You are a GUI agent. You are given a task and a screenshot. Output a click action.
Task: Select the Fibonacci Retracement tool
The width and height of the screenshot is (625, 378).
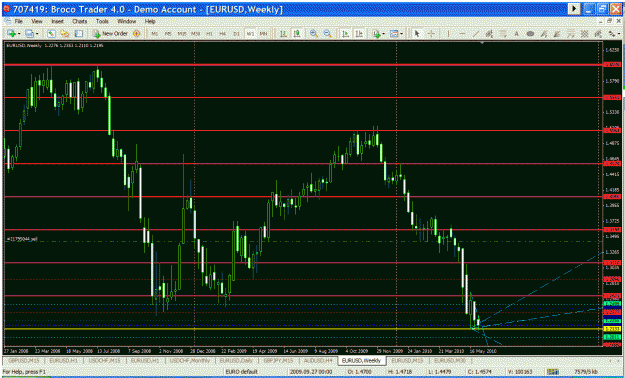coord(503,34)
